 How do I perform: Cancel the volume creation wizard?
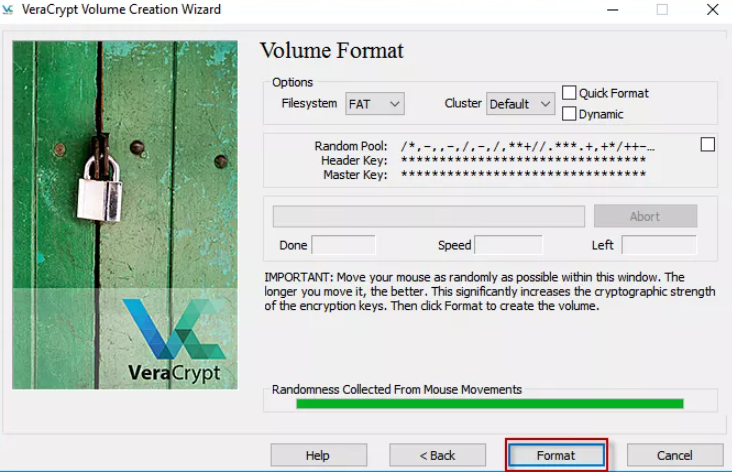point(675,455)
